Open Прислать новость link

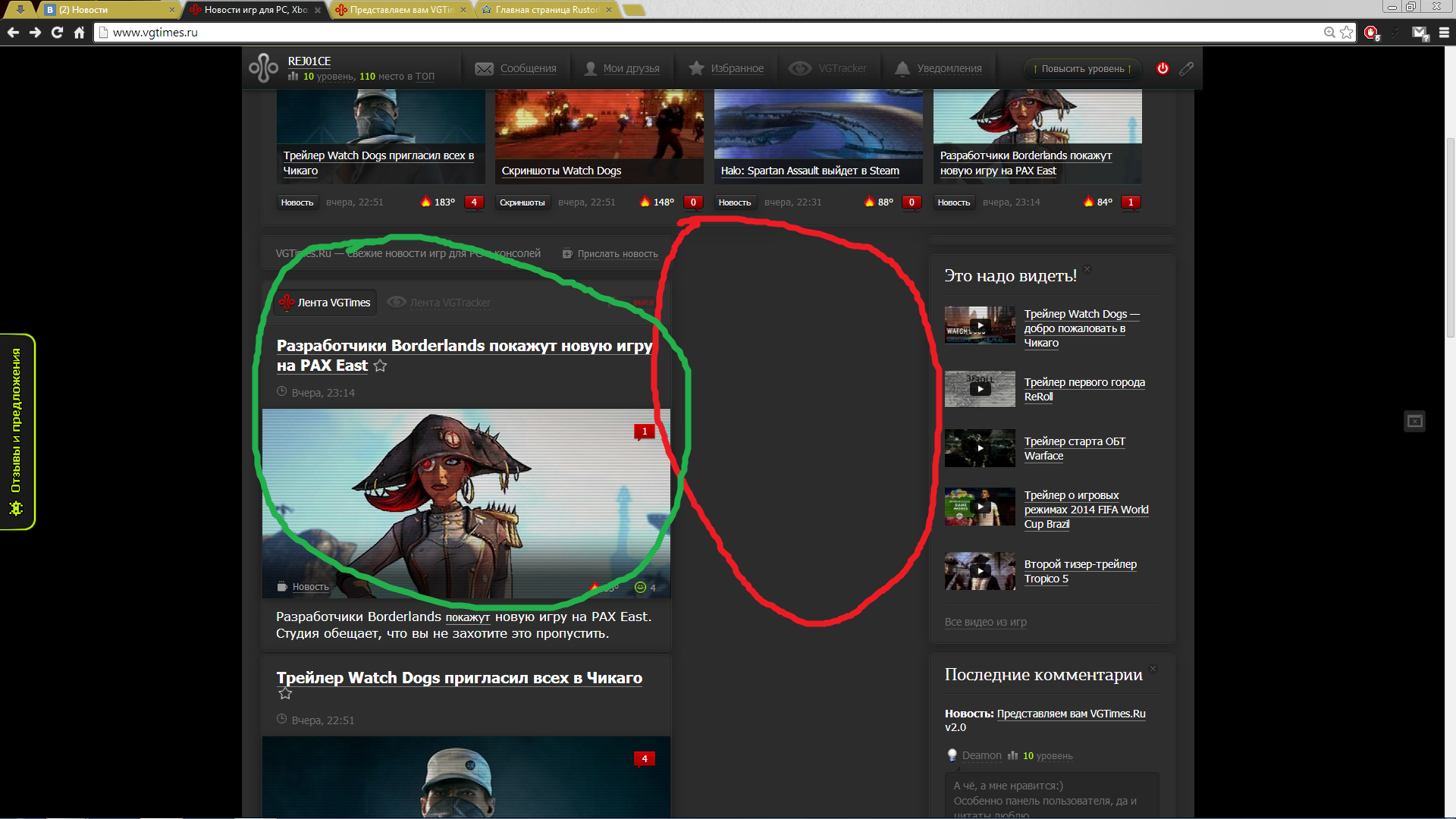click(617, 254)
